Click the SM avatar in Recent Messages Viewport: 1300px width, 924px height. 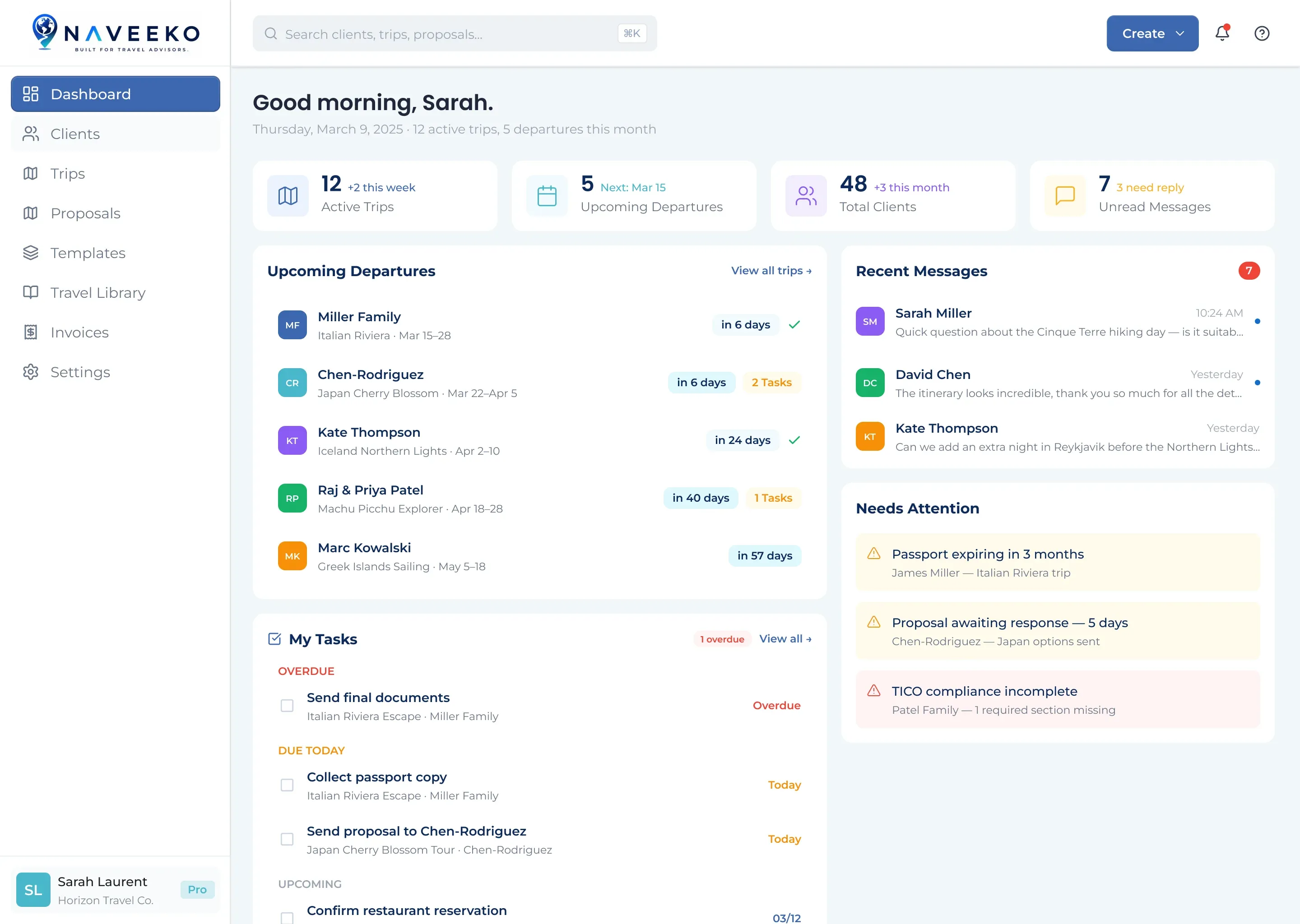[870, 322]
